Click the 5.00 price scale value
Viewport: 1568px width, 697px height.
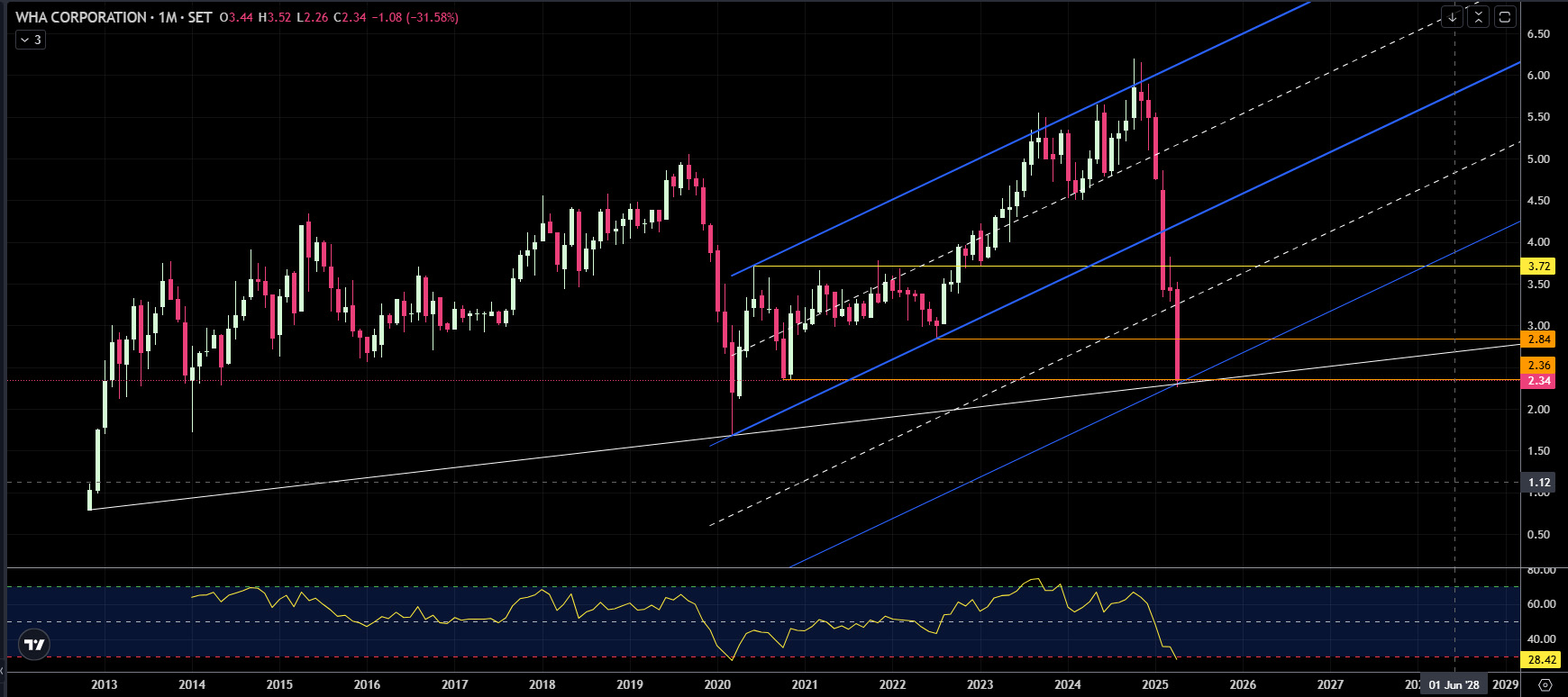coord(1538,159)
